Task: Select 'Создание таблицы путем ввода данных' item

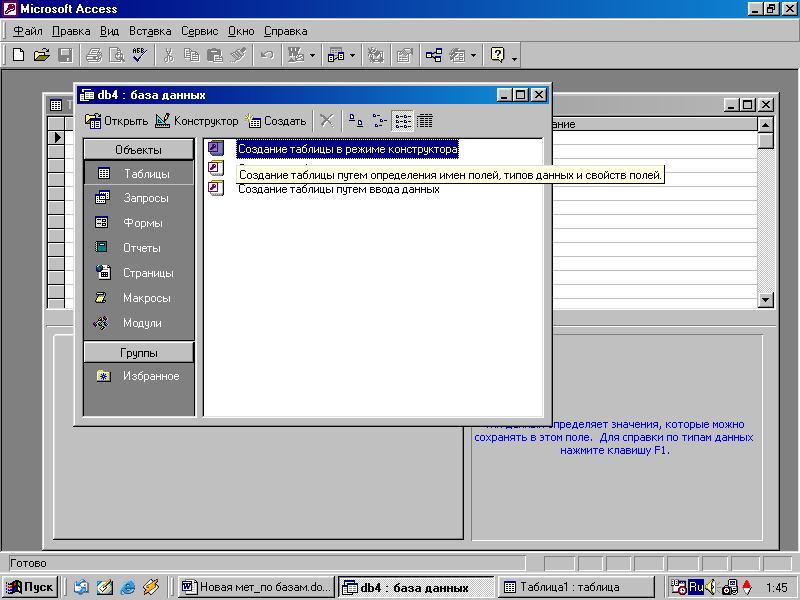Action: point(339,189)
